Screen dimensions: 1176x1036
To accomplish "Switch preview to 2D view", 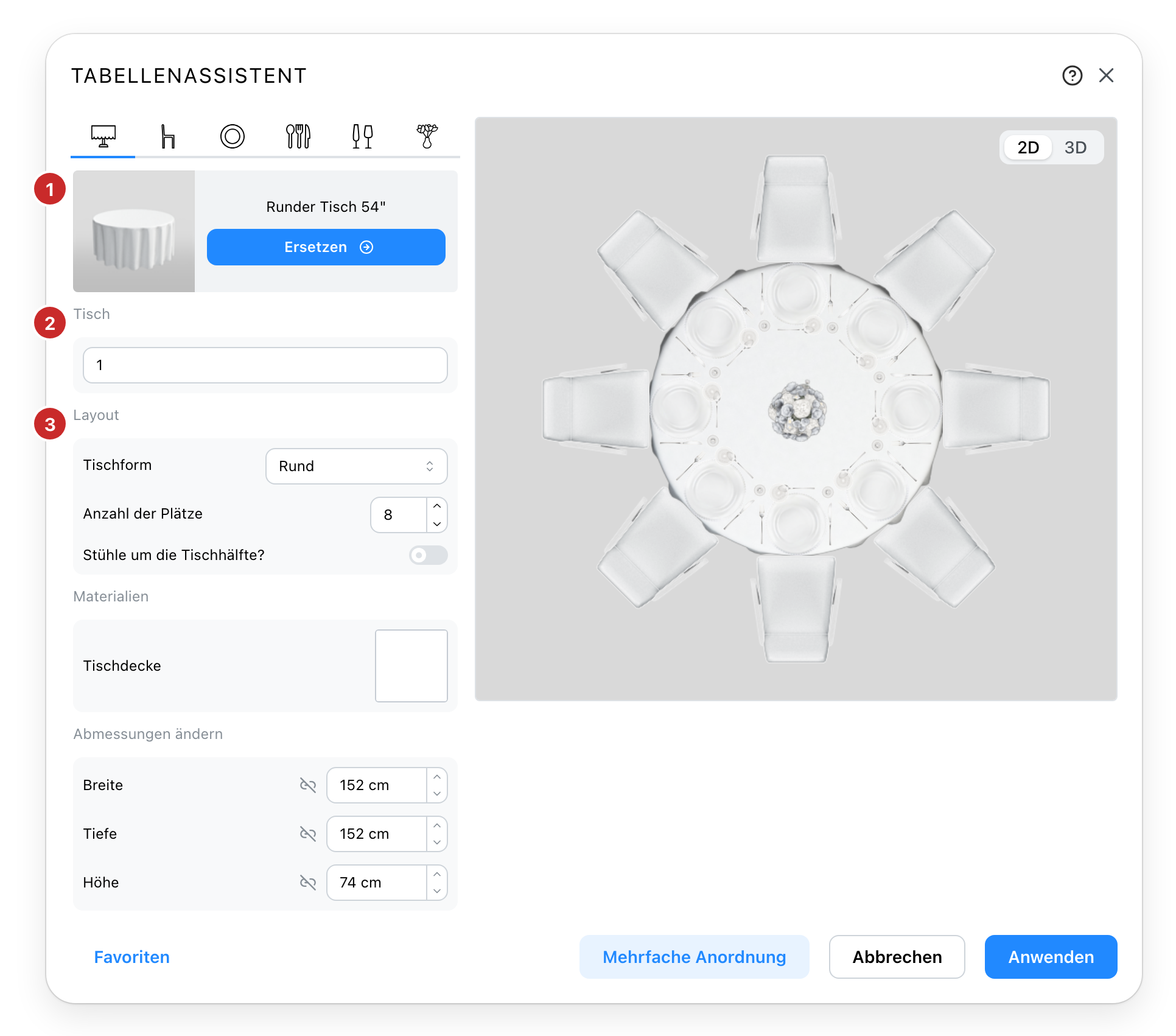I will pos(1028,147).
